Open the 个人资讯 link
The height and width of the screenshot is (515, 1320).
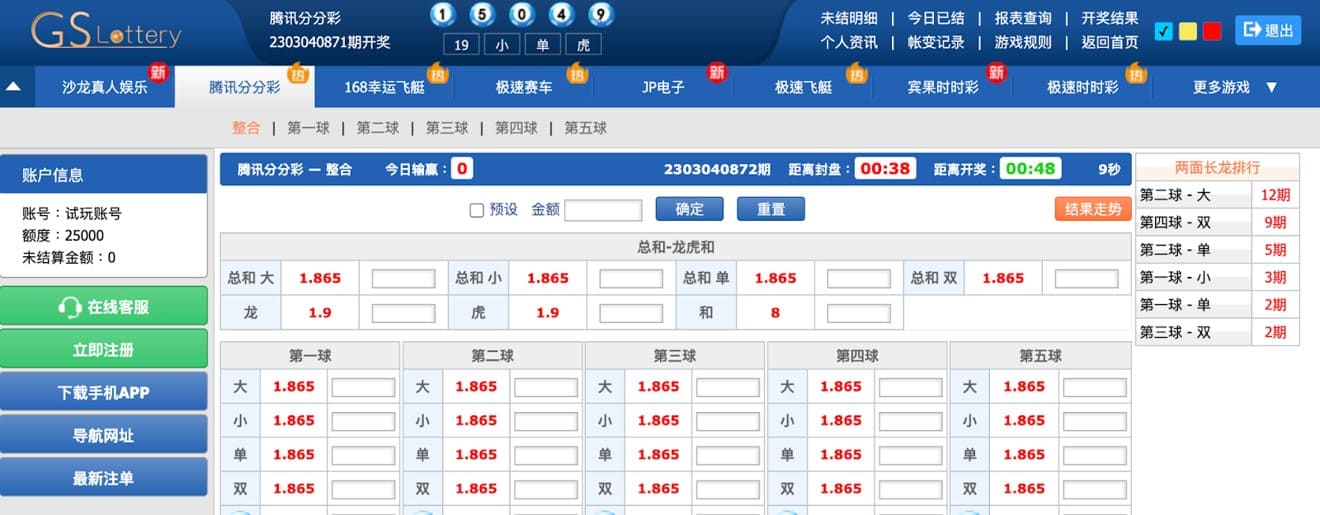click(x=849, y=42)
